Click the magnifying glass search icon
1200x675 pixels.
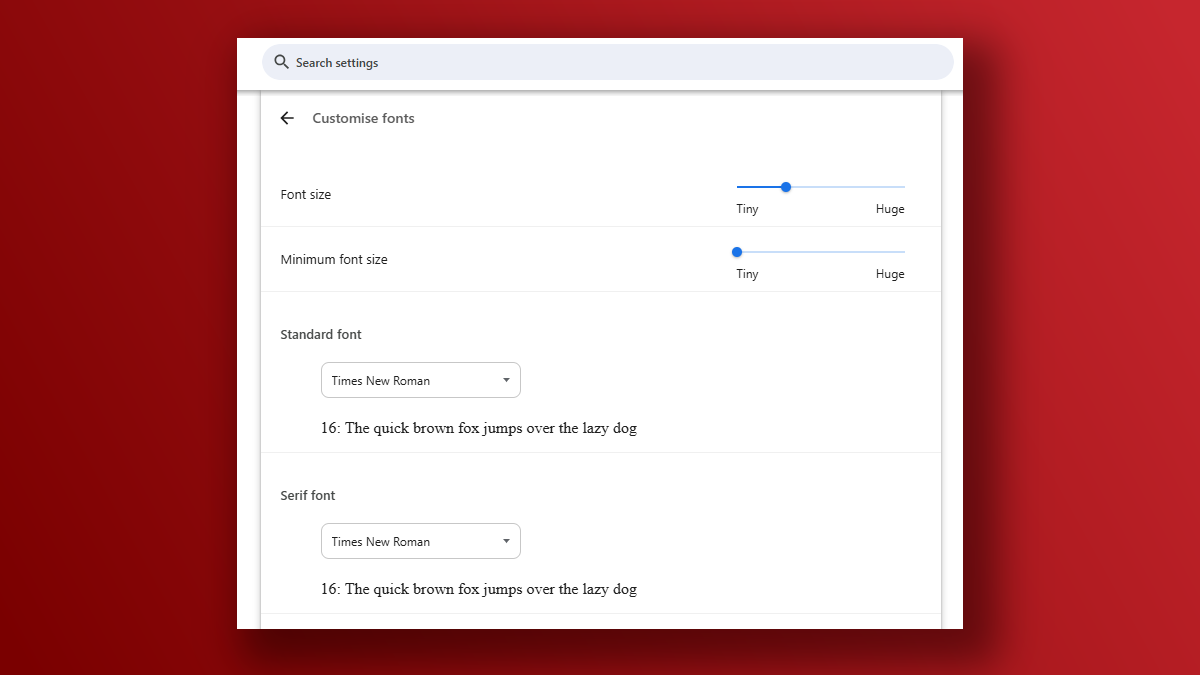pos(281,61)
